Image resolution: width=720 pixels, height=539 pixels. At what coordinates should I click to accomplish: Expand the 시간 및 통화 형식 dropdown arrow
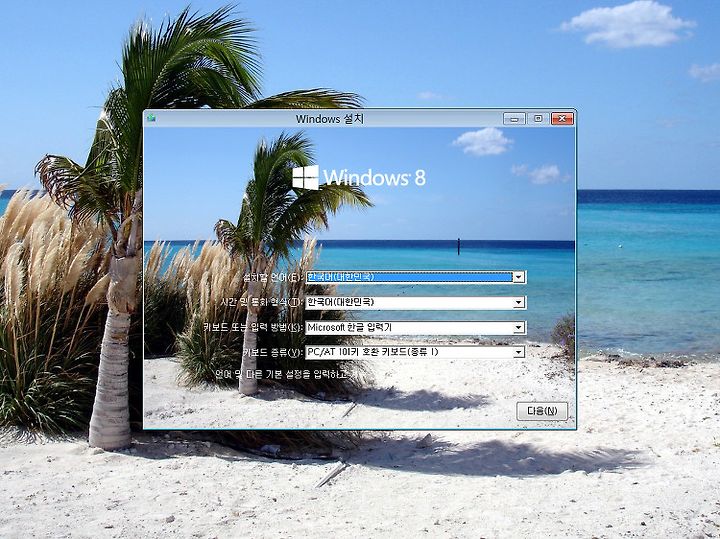(519, 303)
